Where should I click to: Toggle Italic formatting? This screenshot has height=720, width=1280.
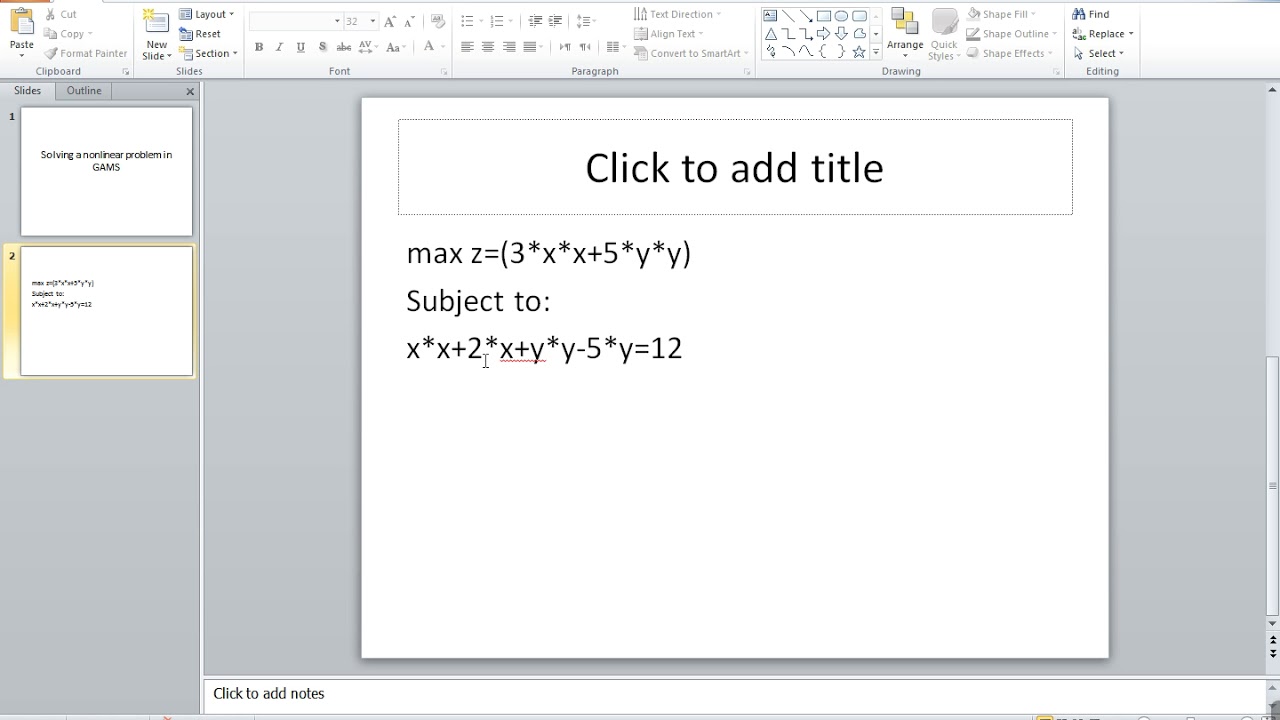coord(279,47)
